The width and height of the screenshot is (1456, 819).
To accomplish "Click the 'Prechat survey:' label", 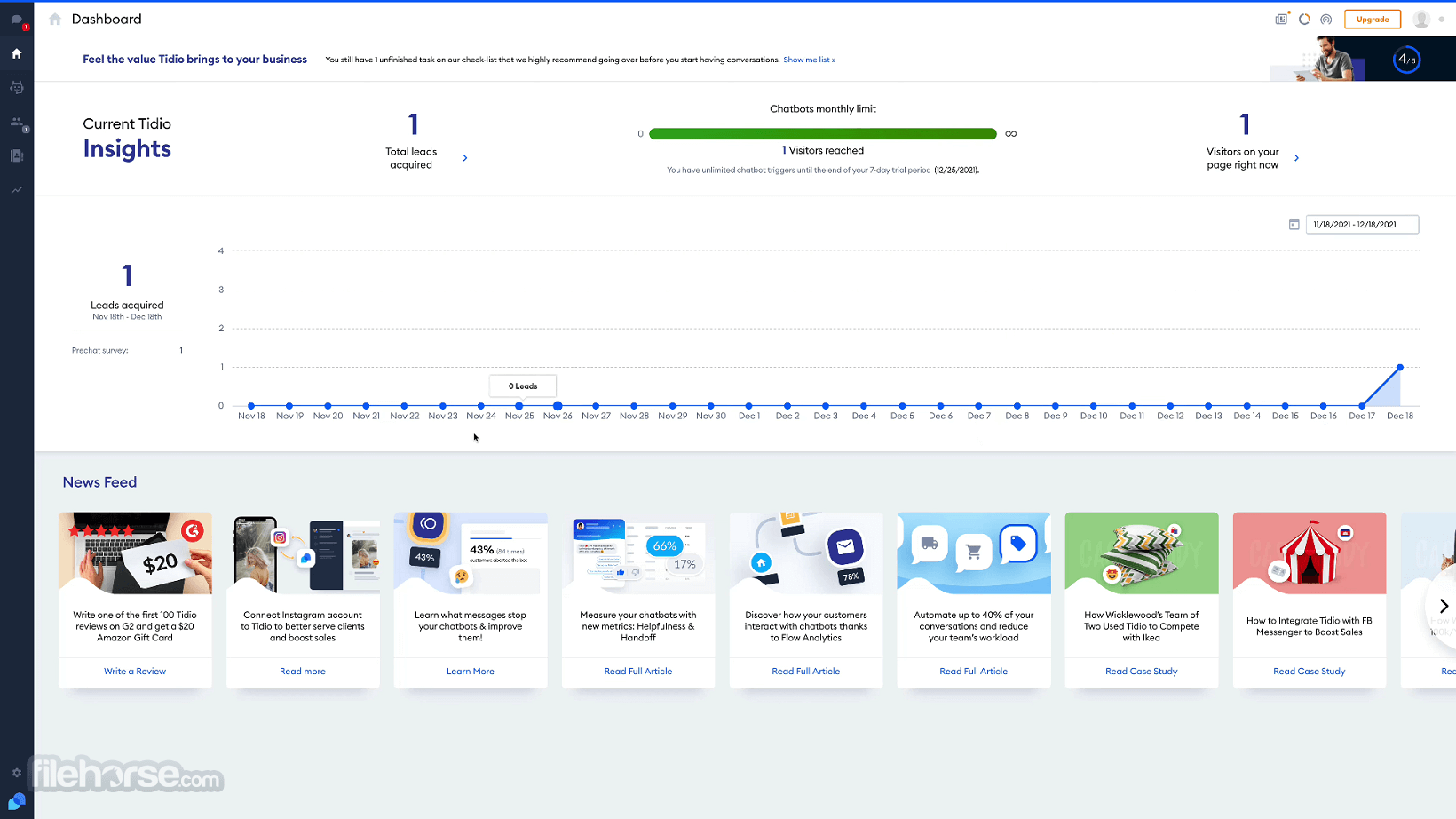I will pos(100,351).
